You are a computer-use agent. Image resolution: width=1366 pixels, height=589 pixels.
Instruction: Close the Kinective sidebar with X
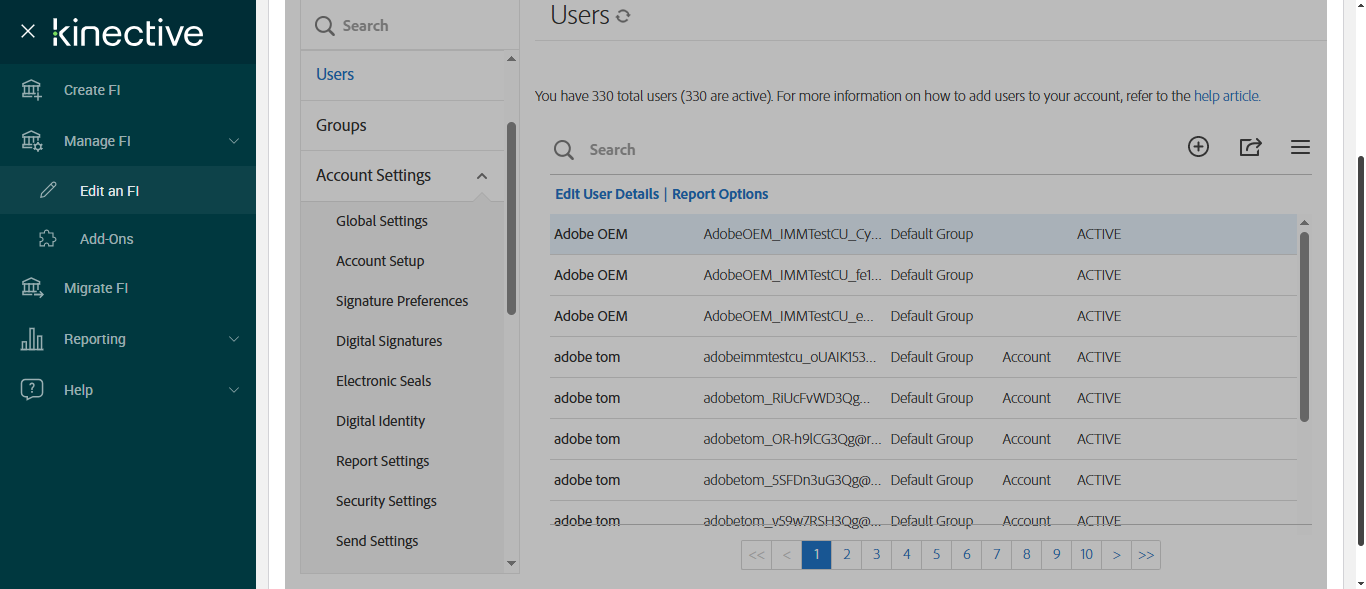28,31
